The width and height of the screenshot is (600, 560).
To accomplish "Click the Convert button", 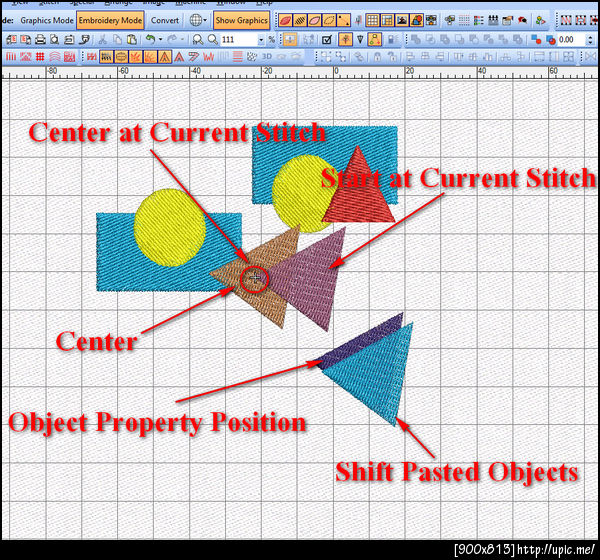I will [165, 20].
